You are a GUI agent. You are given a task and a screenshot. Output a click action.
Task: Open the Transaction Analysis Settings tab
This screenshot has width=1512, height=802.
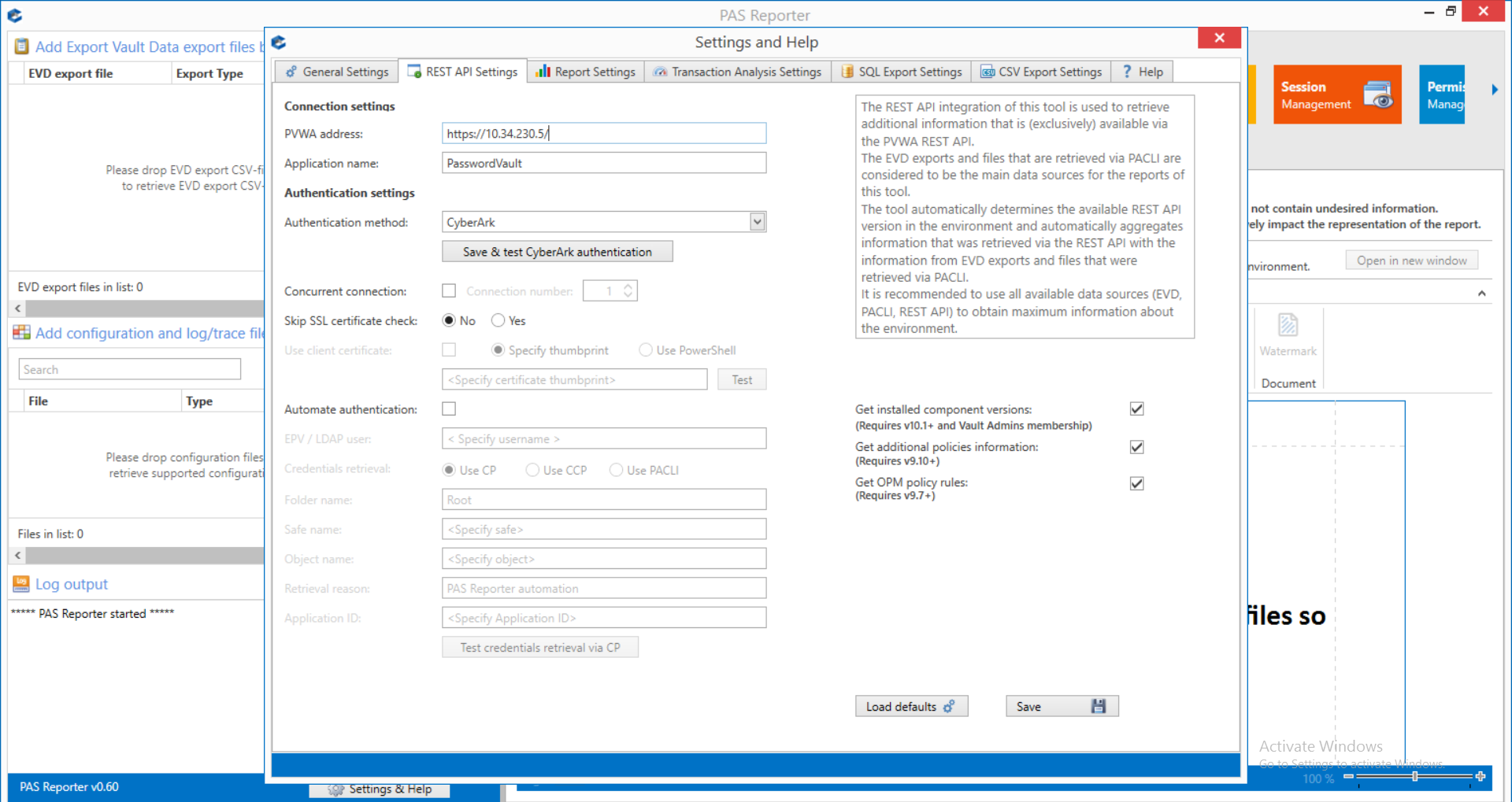(x=737, y=72)
